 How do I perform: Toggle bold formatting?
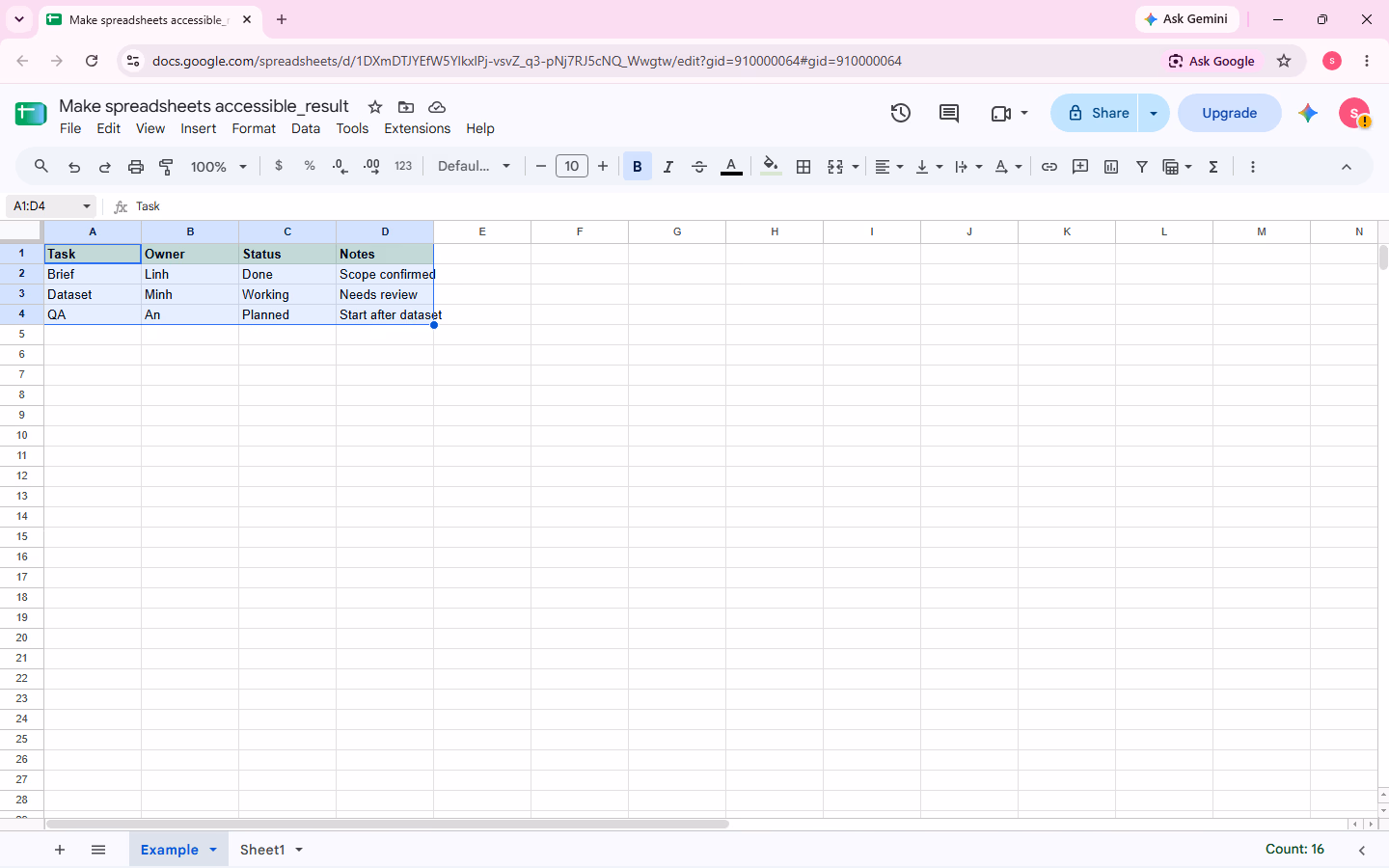[638, 167]
